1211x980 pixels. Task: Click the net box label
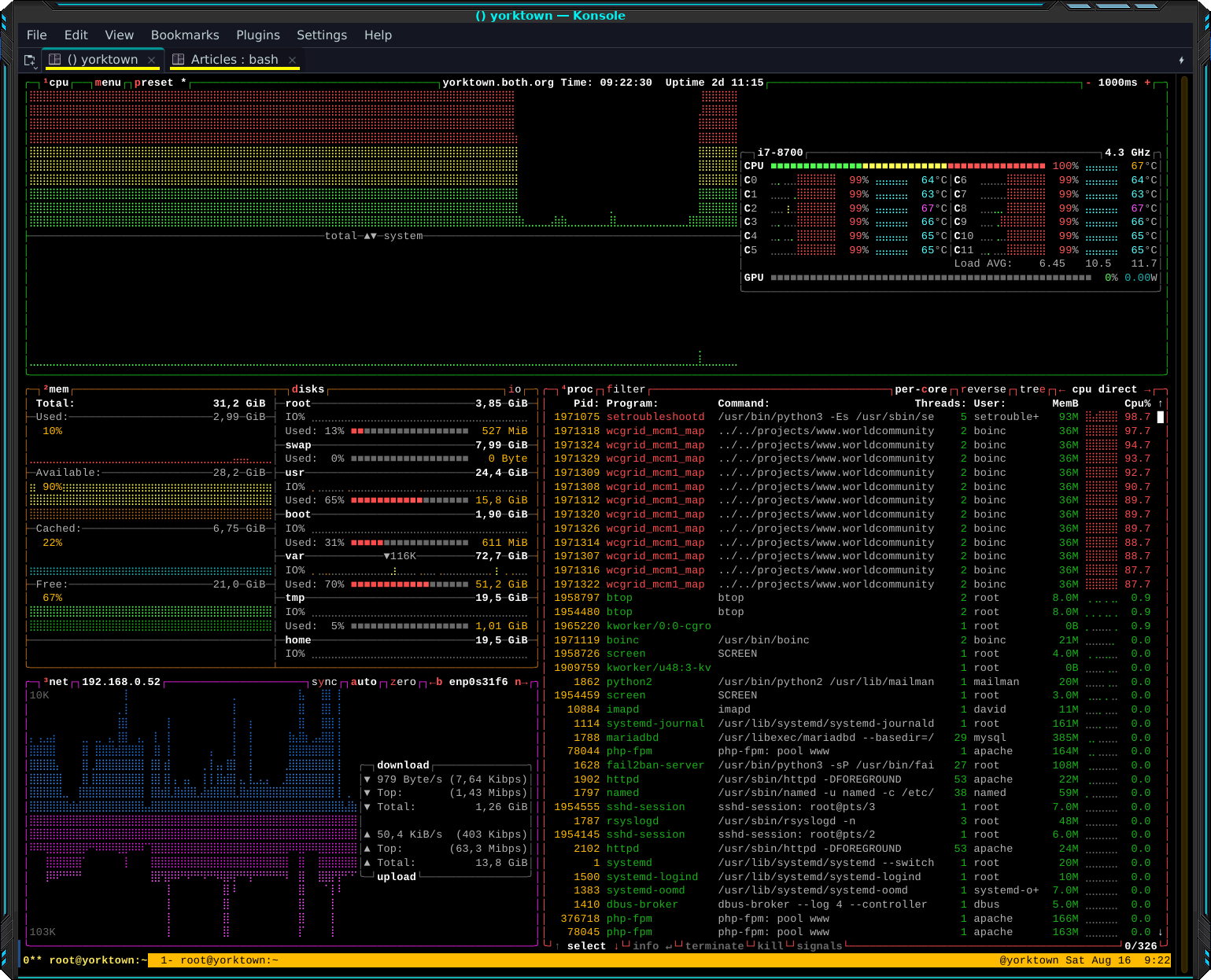[x=56, y=682]
